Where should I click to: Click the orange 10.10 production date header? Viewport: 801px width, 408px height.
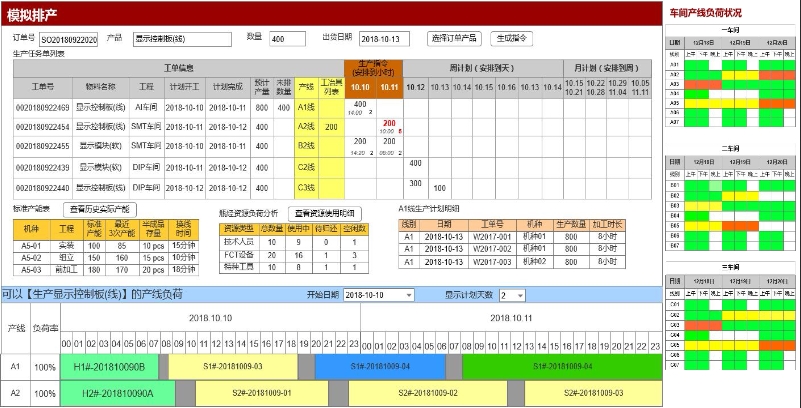pos(360,87)
